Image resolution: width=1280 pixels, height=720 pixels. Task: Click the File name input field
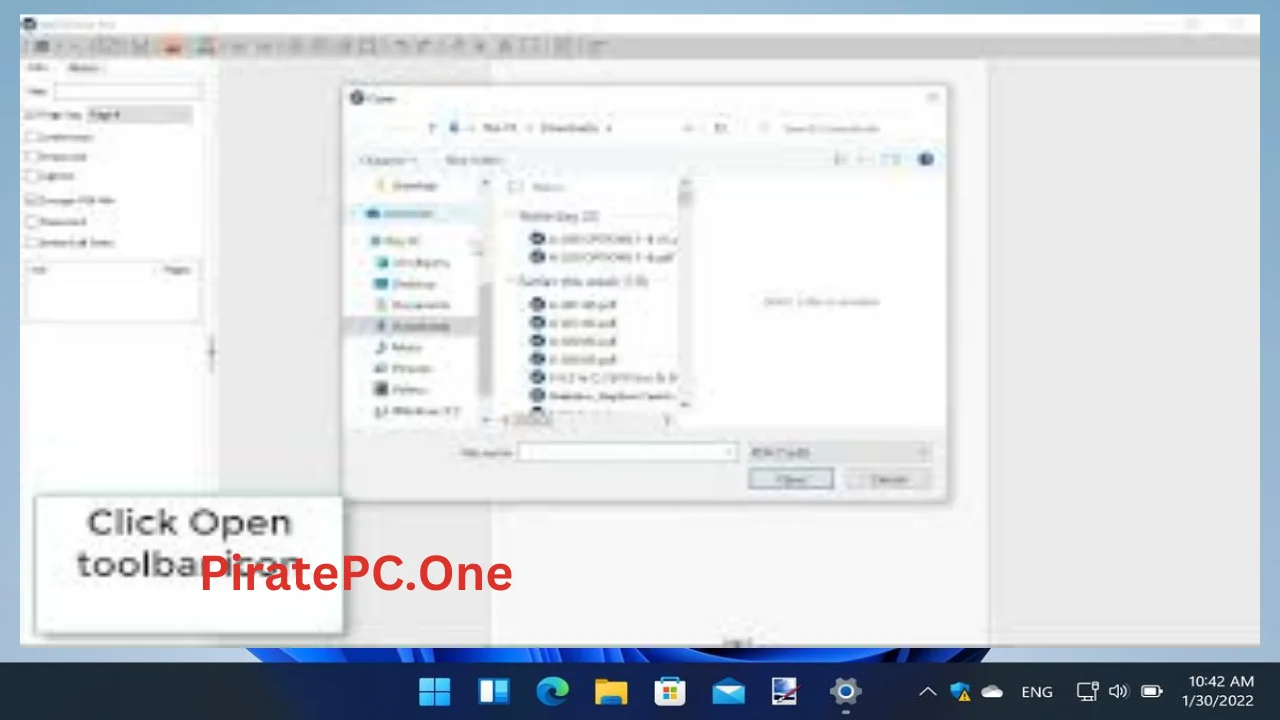point(627,453)
